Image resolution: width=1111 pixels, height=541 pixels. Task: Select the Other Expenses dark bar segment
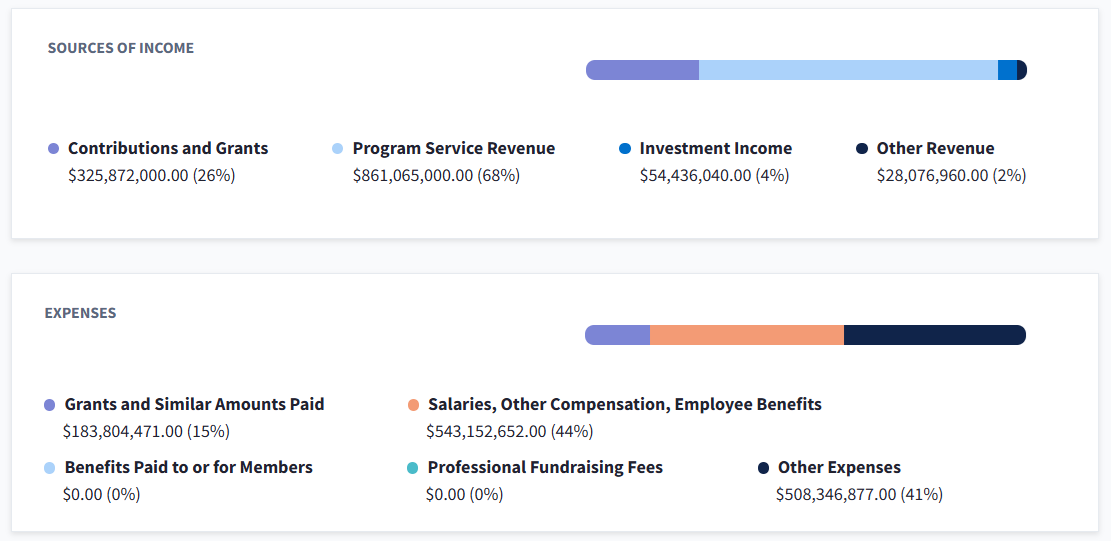(935, 335)
